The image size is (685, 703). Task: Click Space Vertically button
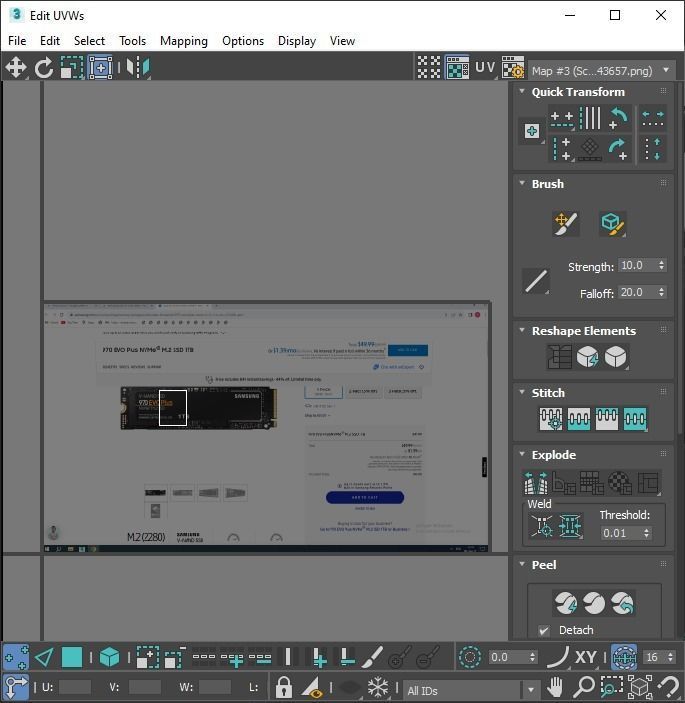(x=653, y=149)
